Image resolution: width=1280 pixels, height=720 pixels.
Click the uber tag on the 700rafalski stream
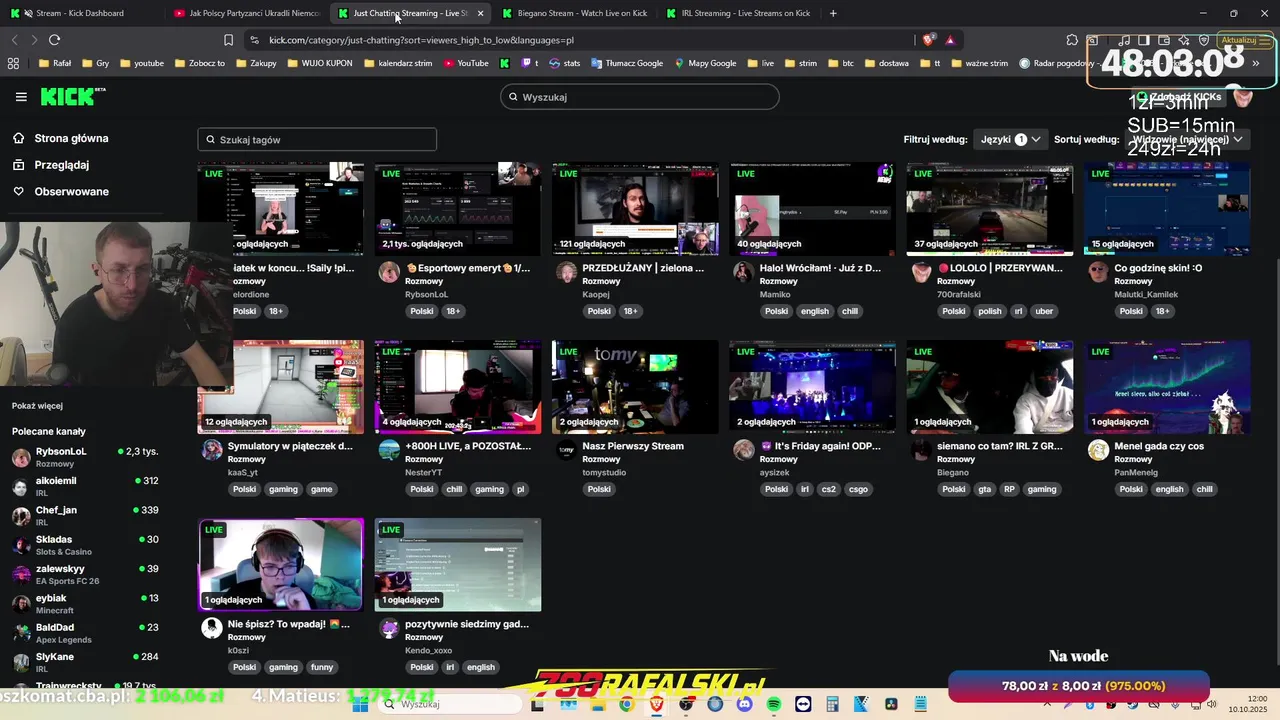[1044, 311]
